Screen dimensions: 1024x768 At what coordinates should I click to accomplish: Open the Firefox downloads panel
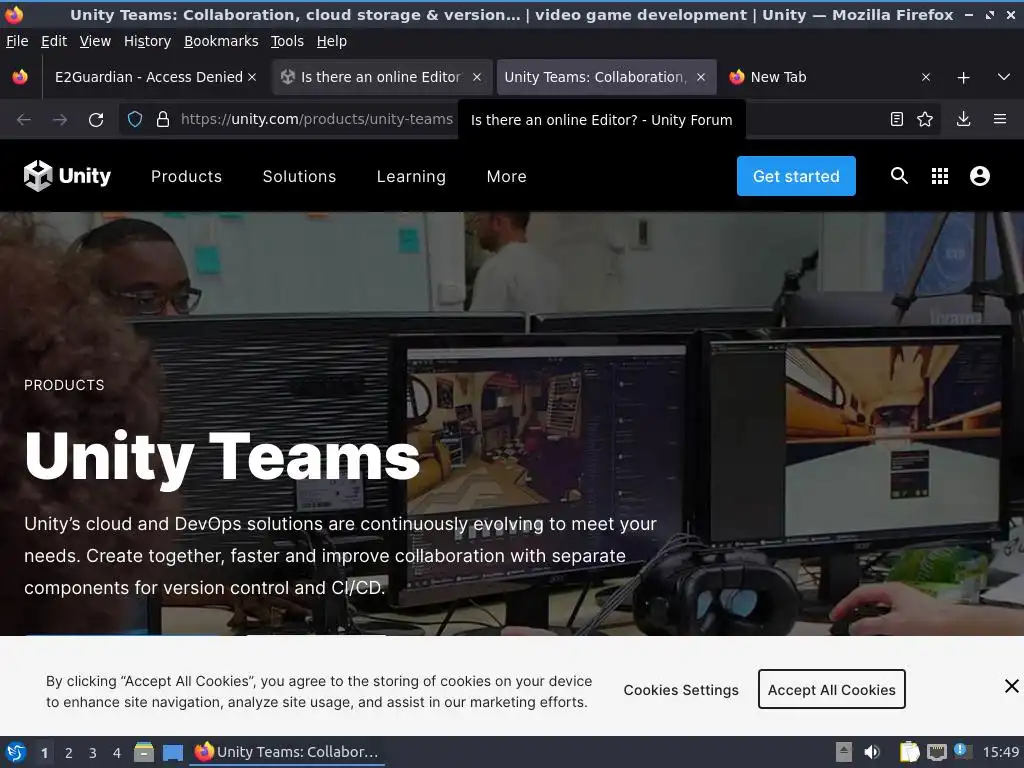pyautogui.click(x=963, y=119)
